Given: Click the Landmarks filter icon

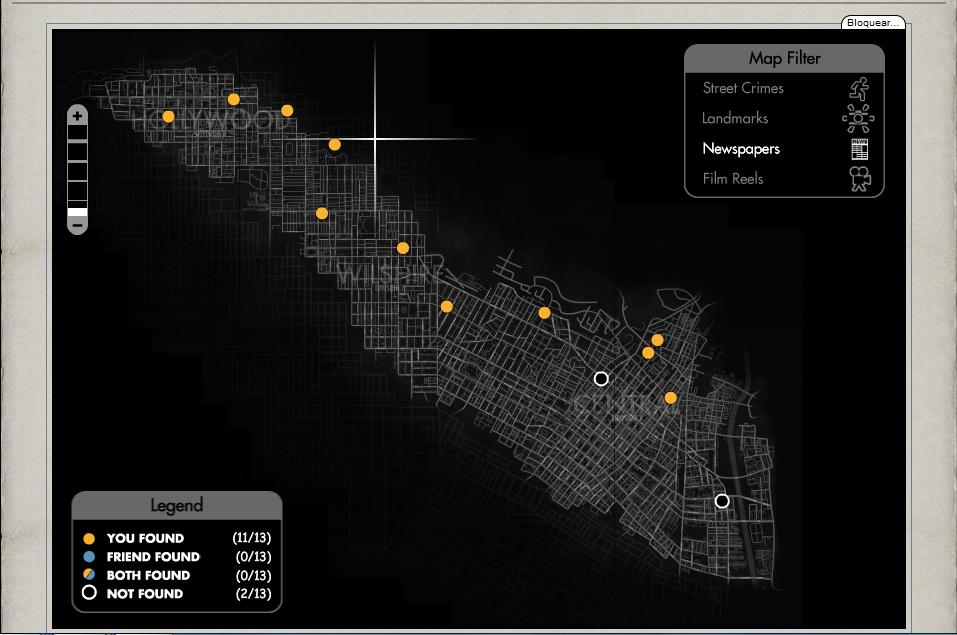Looking at the screenshot, I should pyautogui.click(x=857, y=119).
